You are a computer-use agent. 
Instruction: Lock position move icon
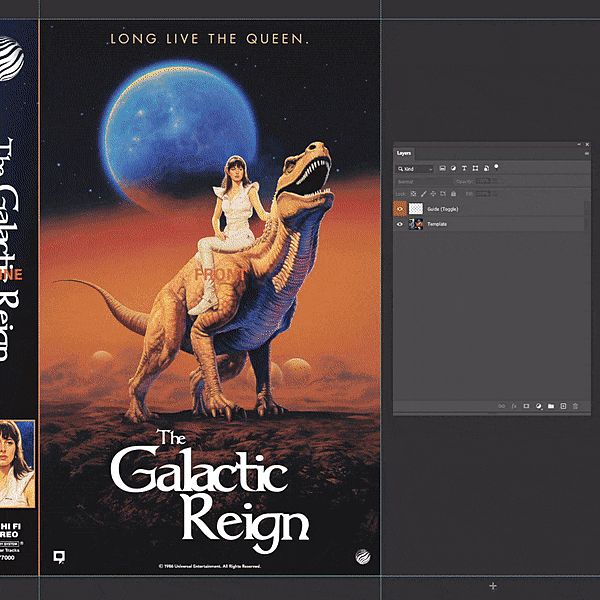tap(433, 194)
